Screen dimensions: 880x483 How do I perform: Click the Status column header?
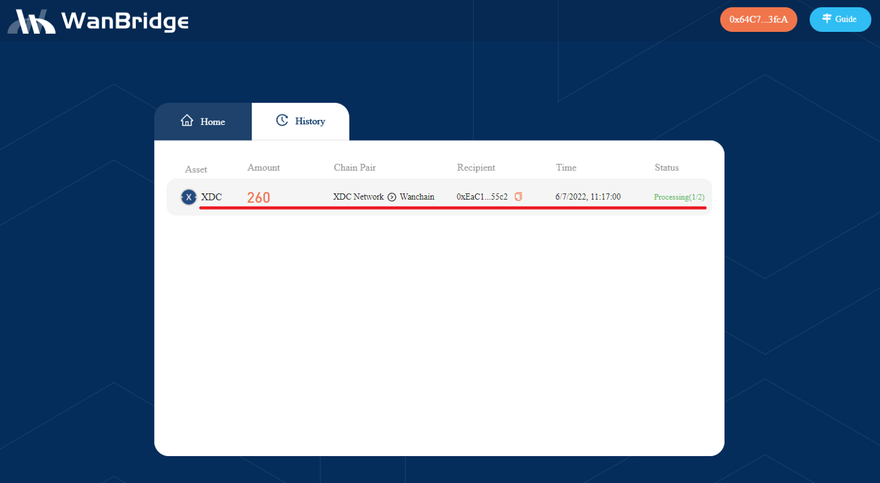[666, 167]
